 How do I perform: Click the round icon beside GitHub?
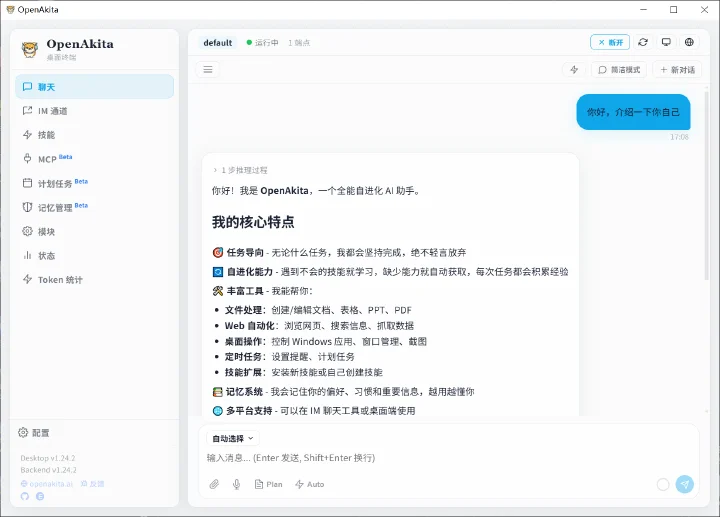[40, 496]
